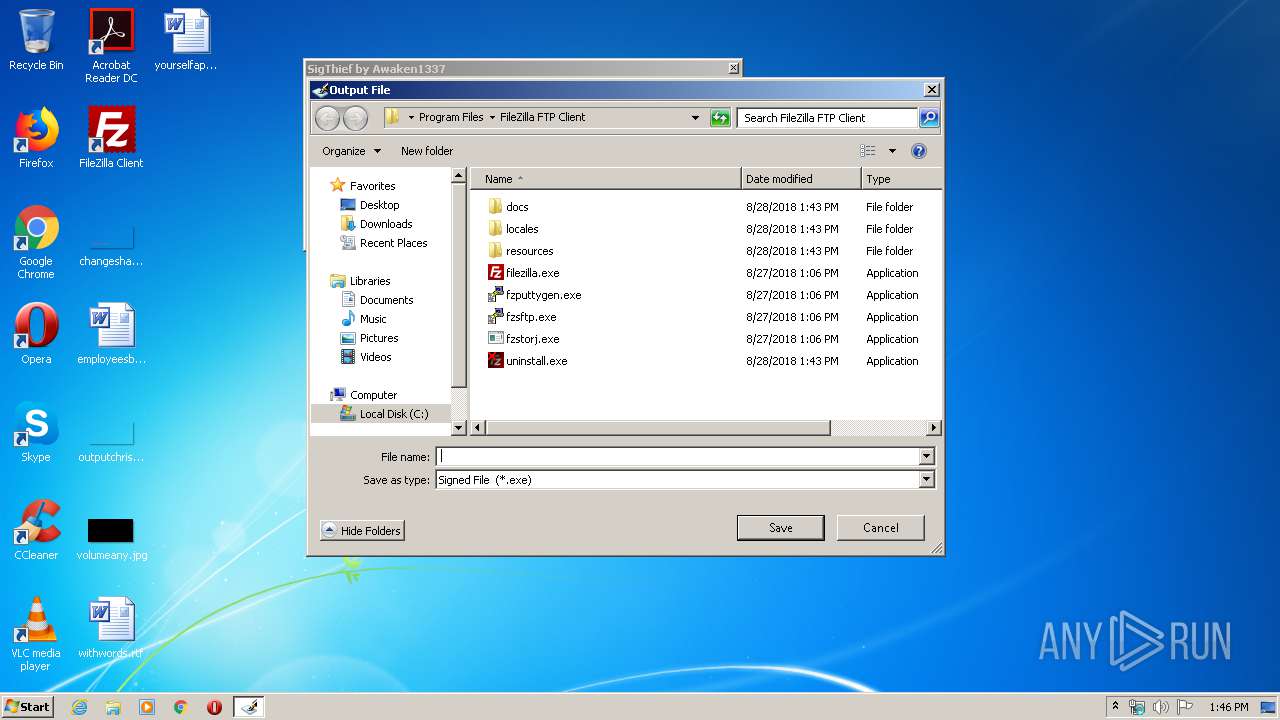Open Opera from the taskbar
The image size is (1280, 720).
click(214, 707)
